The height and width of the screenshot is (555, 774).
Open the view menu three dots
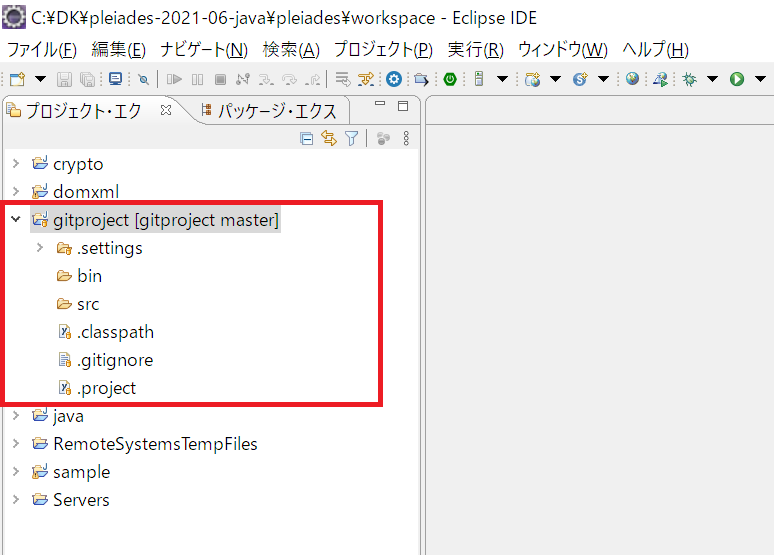click(x=406, y=139)
